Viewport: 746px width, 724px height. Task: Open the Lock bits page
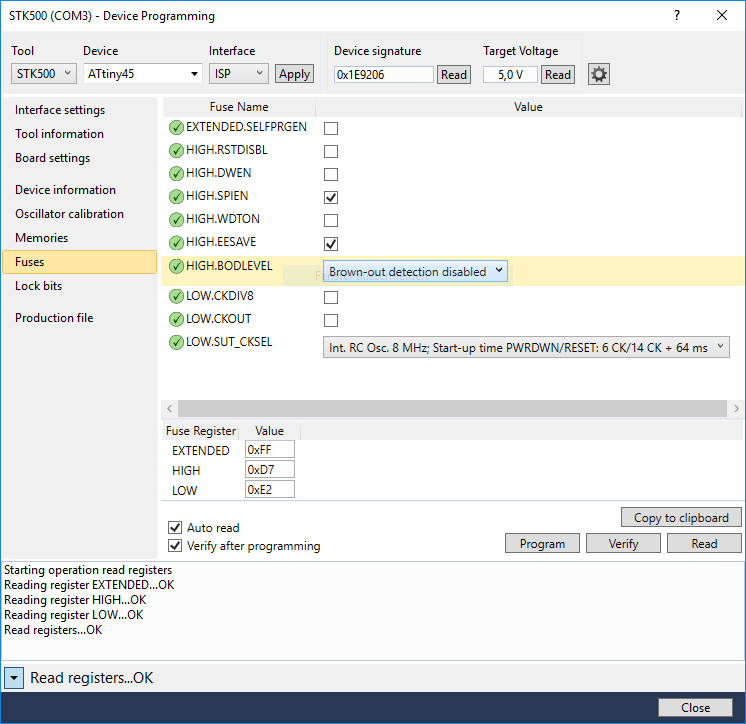pos(39,286)
